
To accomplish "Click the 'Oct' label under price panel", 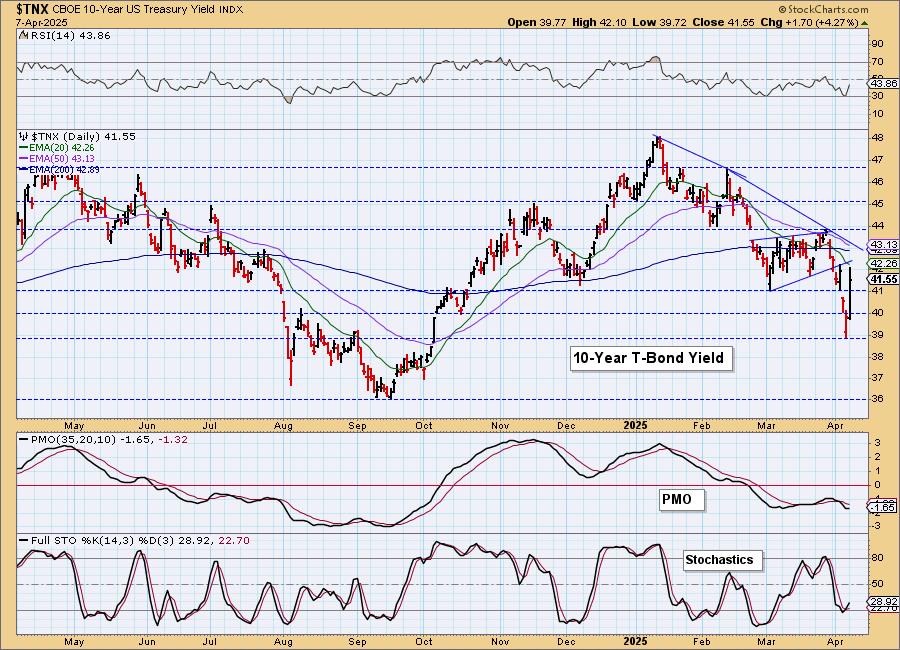I will click(x=424, y=426).
